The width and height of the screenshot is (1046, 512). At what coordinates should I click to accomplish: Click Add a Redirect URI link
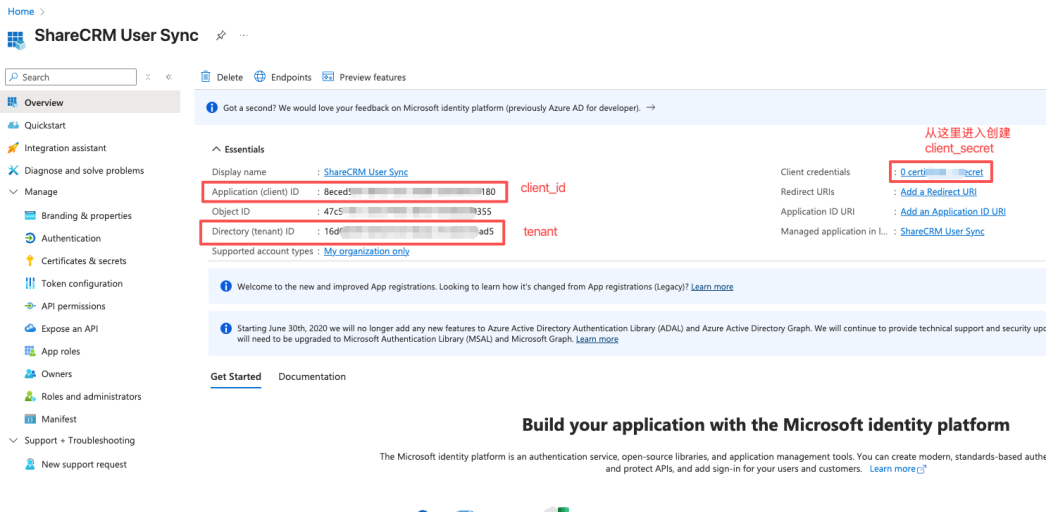click(938, 192)
